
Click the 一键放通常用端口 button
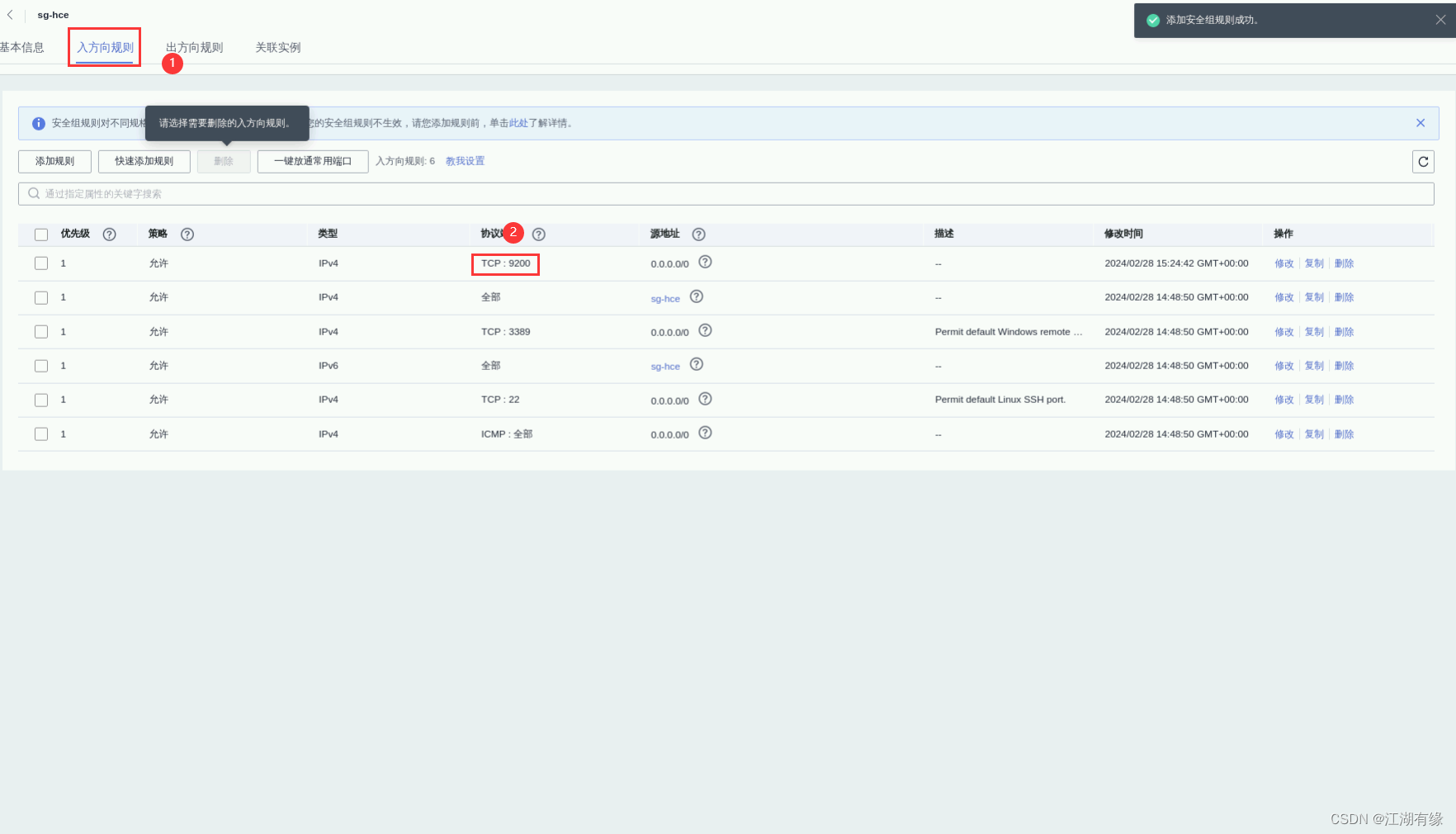pos(313,162)
